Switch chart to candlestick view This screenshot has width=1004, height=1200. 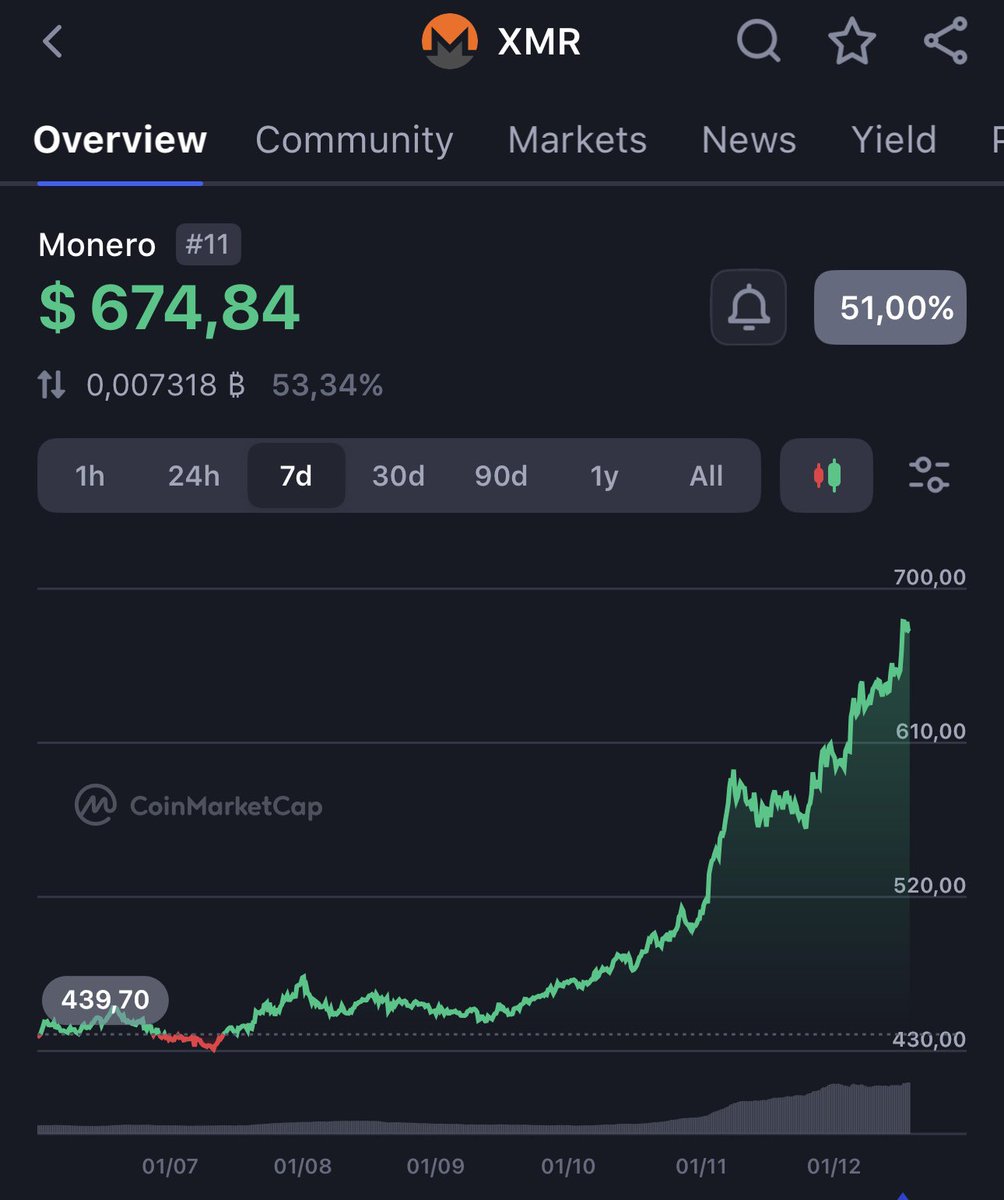coord(826,476)
